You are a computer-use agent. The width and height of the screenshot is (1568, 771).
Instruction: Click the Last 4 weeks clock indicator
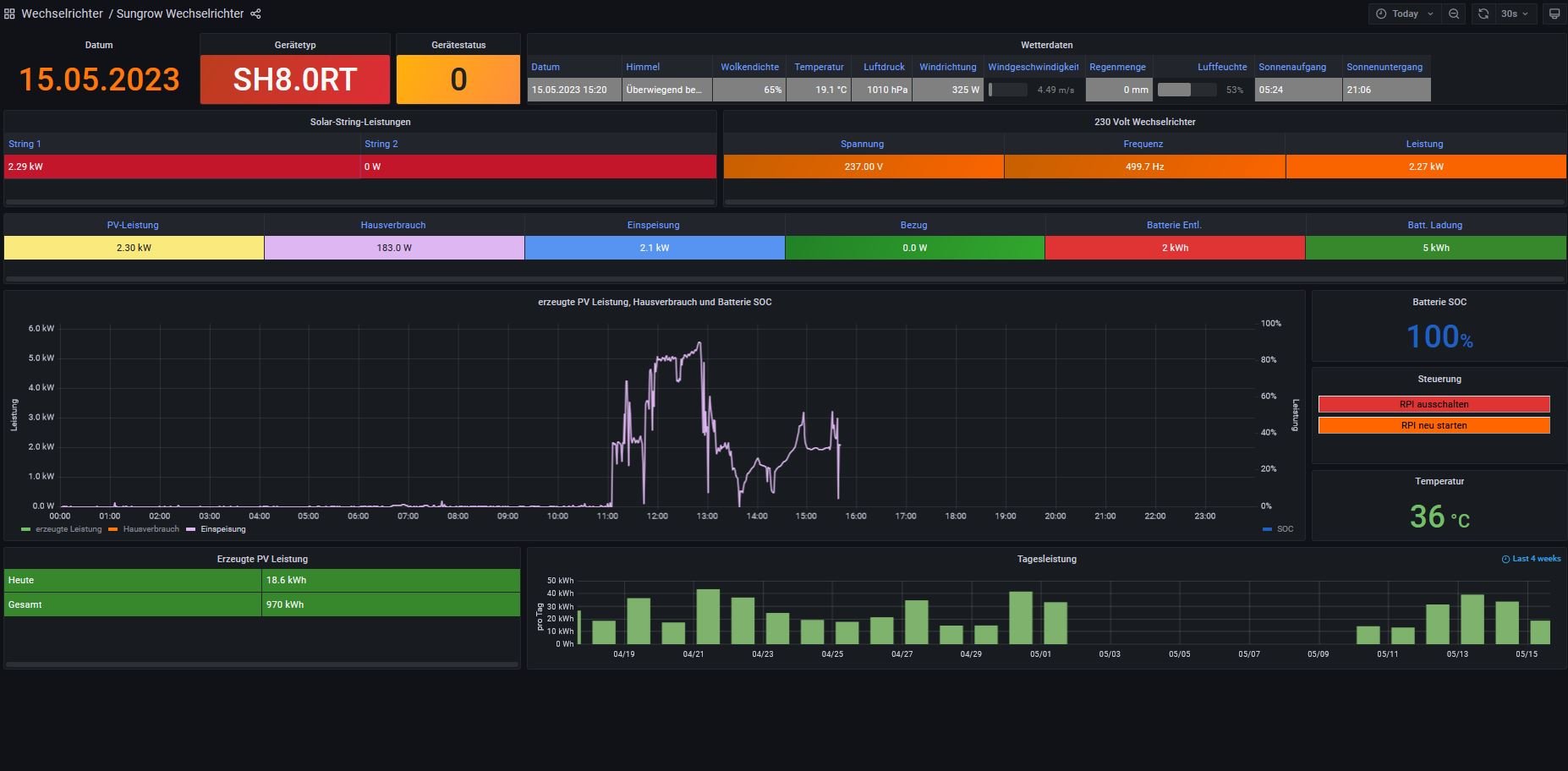[x=1505, y=559]
